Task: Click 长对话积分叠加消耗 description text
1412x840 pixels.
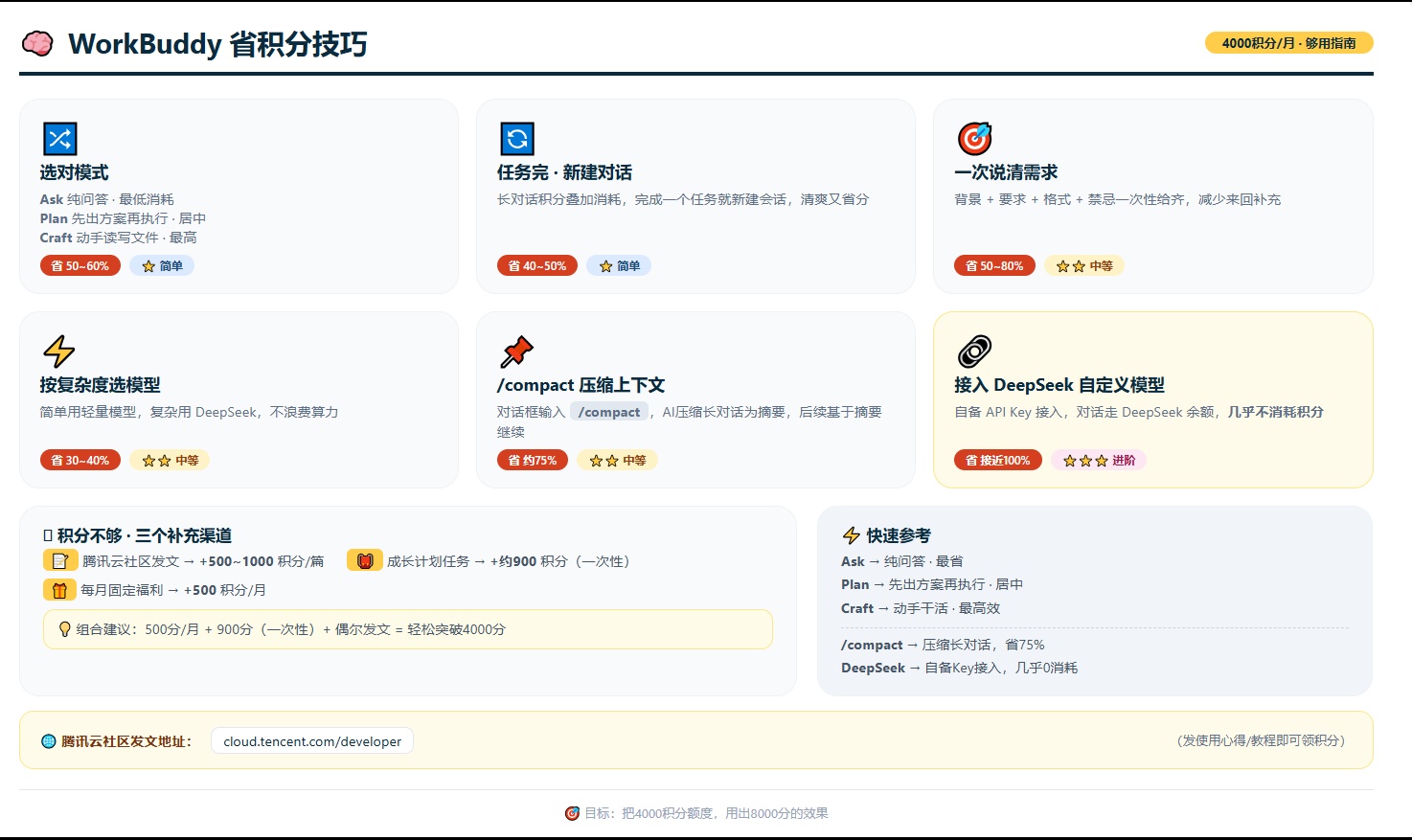Action: pyautogui.click(x=683, y=199)
